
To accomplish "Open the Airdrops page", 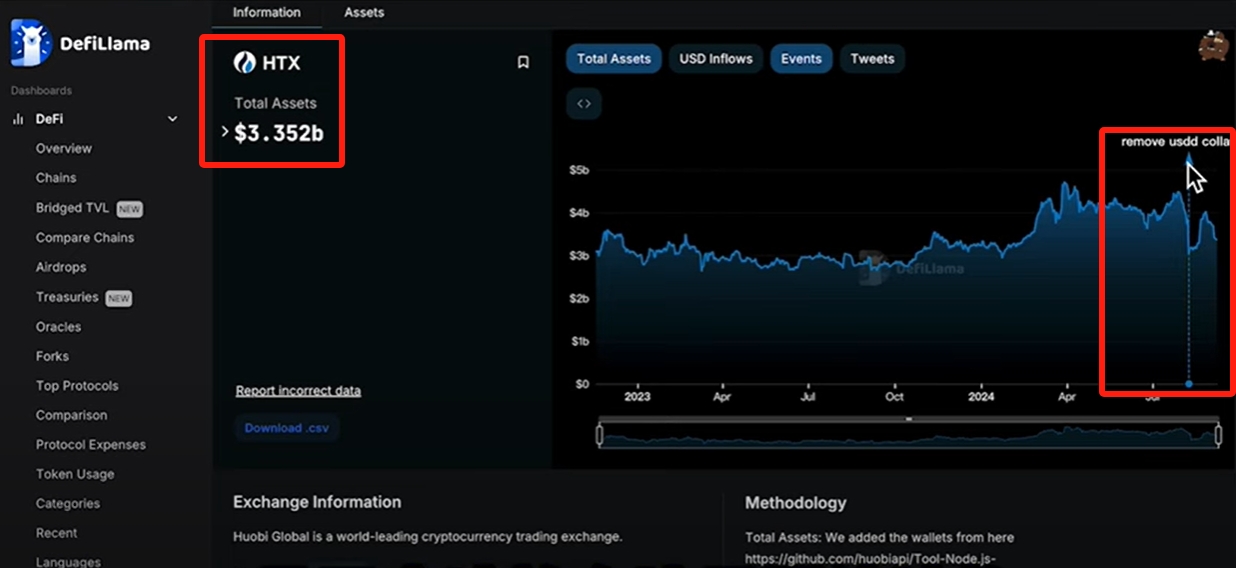I will (61, 267).
